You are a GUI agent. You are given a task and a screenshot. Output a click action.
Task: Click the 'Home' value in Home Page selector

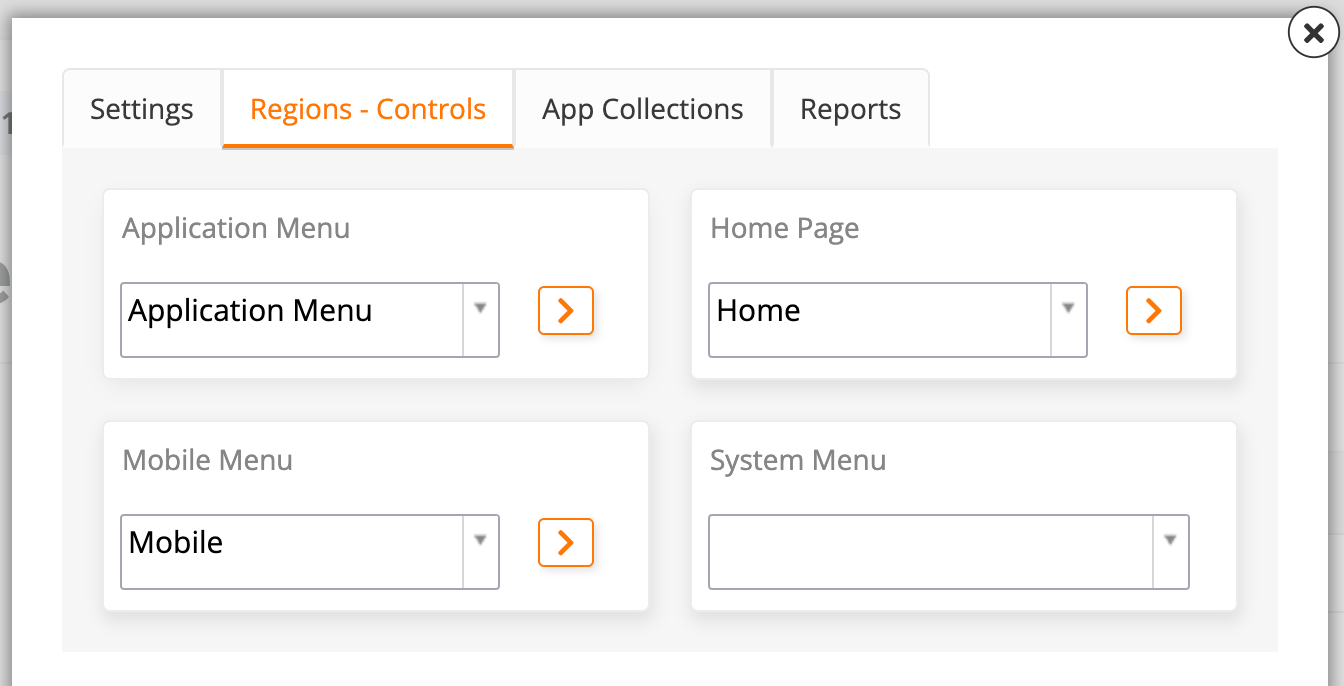(x=758, y=311)
